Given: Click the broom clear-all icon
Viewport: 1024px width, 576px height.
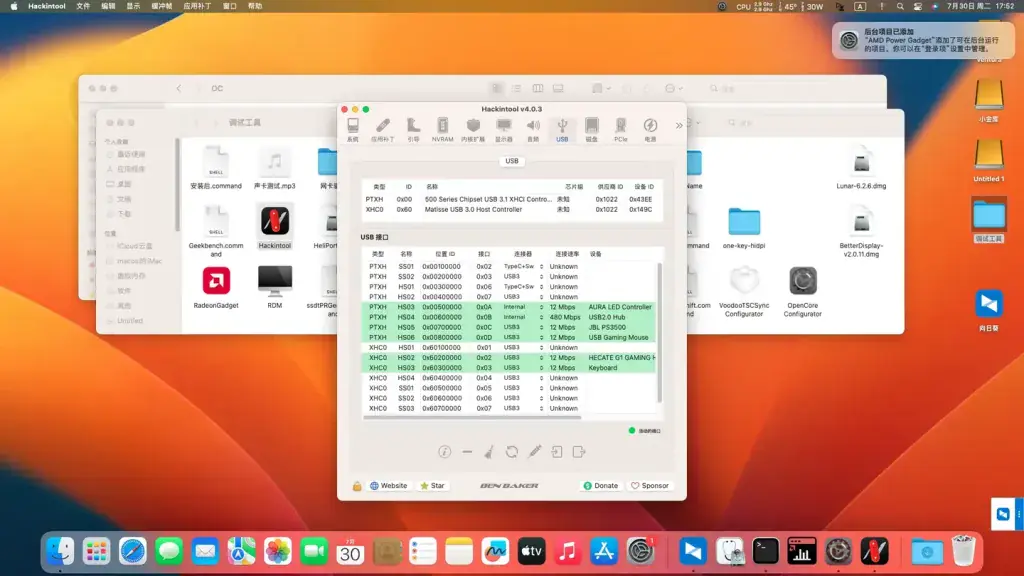Looking at the screenshot, I should pos(489,452).
